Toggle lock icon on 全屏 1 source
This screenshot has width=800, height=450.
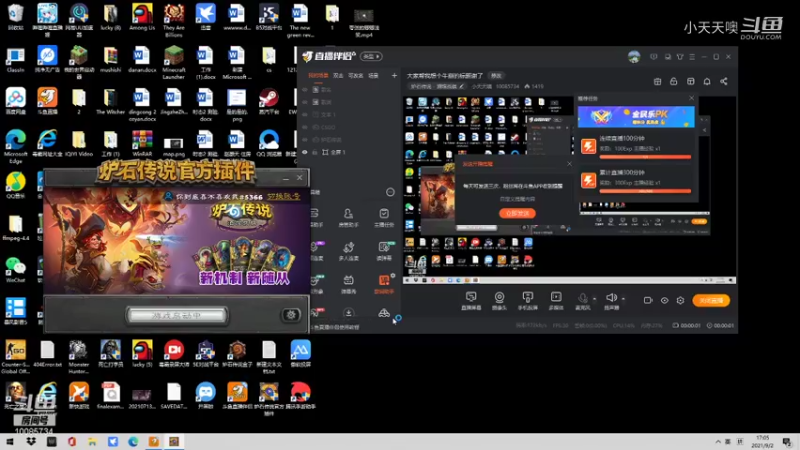315,152
